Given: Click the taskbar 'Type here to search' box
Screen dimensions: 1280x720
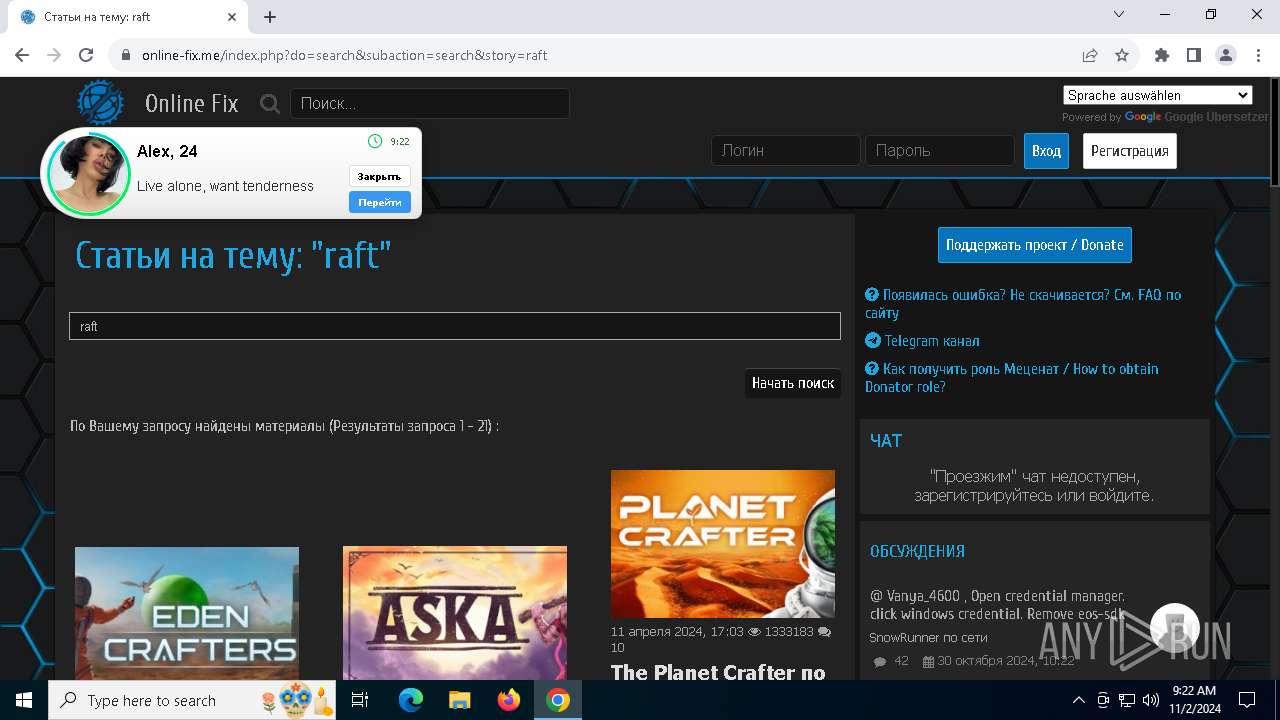Looking at the screenshot, I should point(192,700).
